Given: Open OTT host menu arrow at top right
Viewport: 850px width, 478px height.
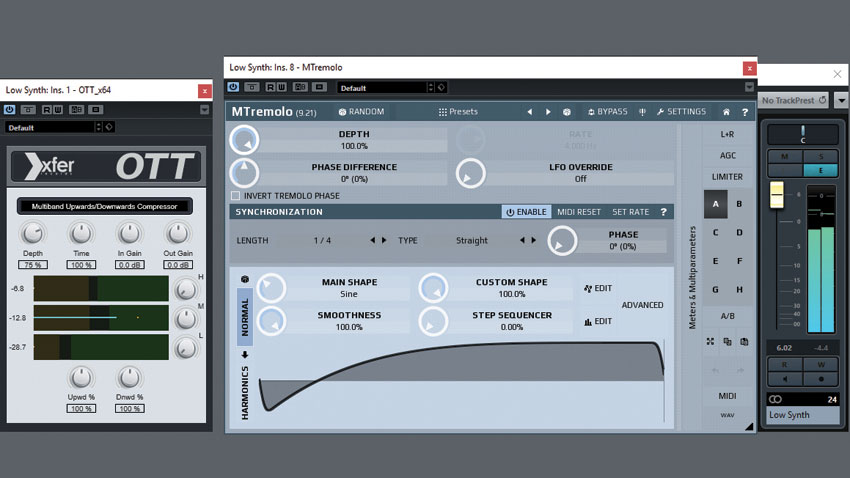Looking at the screenshot, I should point(204,109).
